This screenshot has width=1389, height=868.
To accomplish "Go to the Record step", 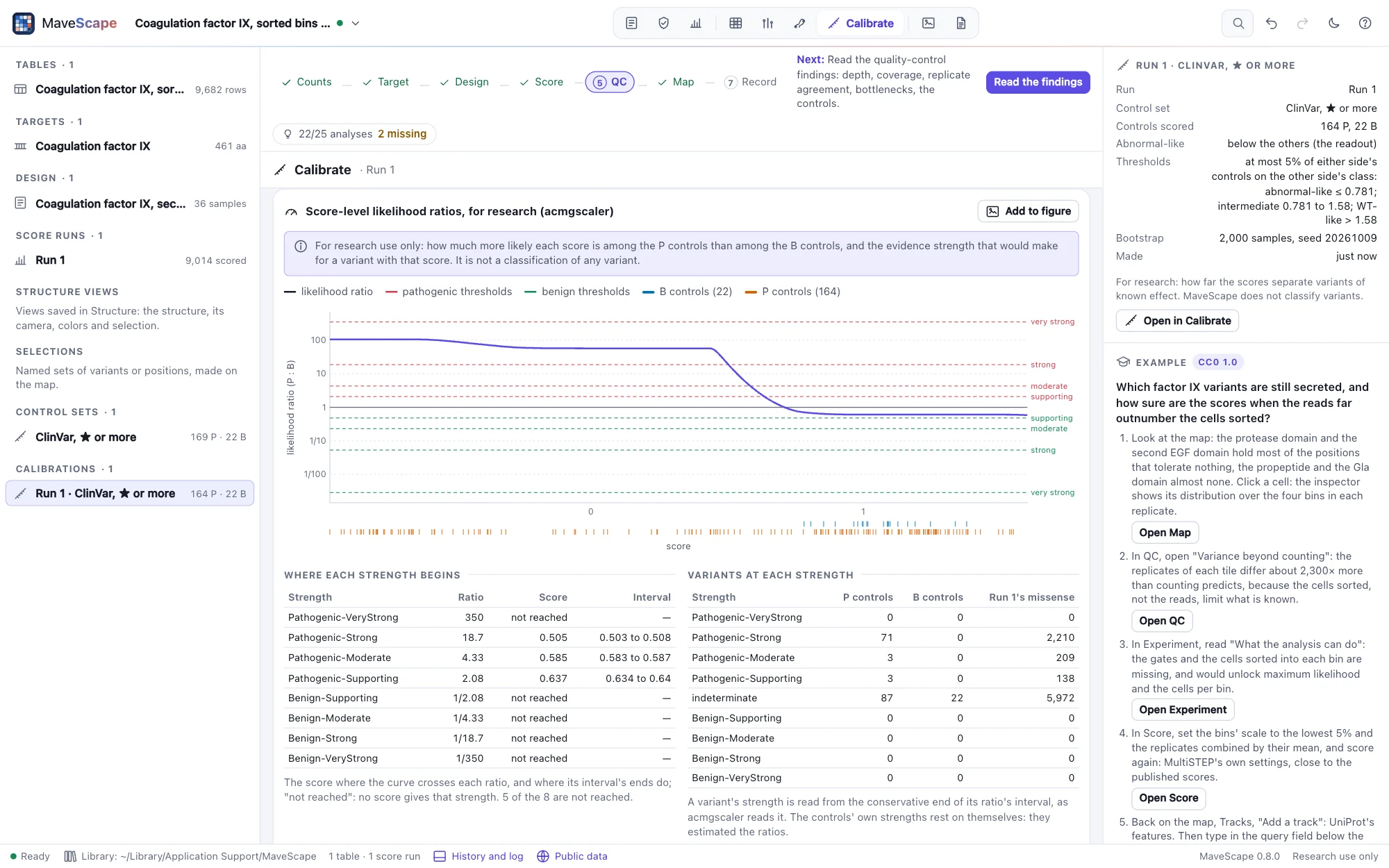I will (x=750, y=82).
